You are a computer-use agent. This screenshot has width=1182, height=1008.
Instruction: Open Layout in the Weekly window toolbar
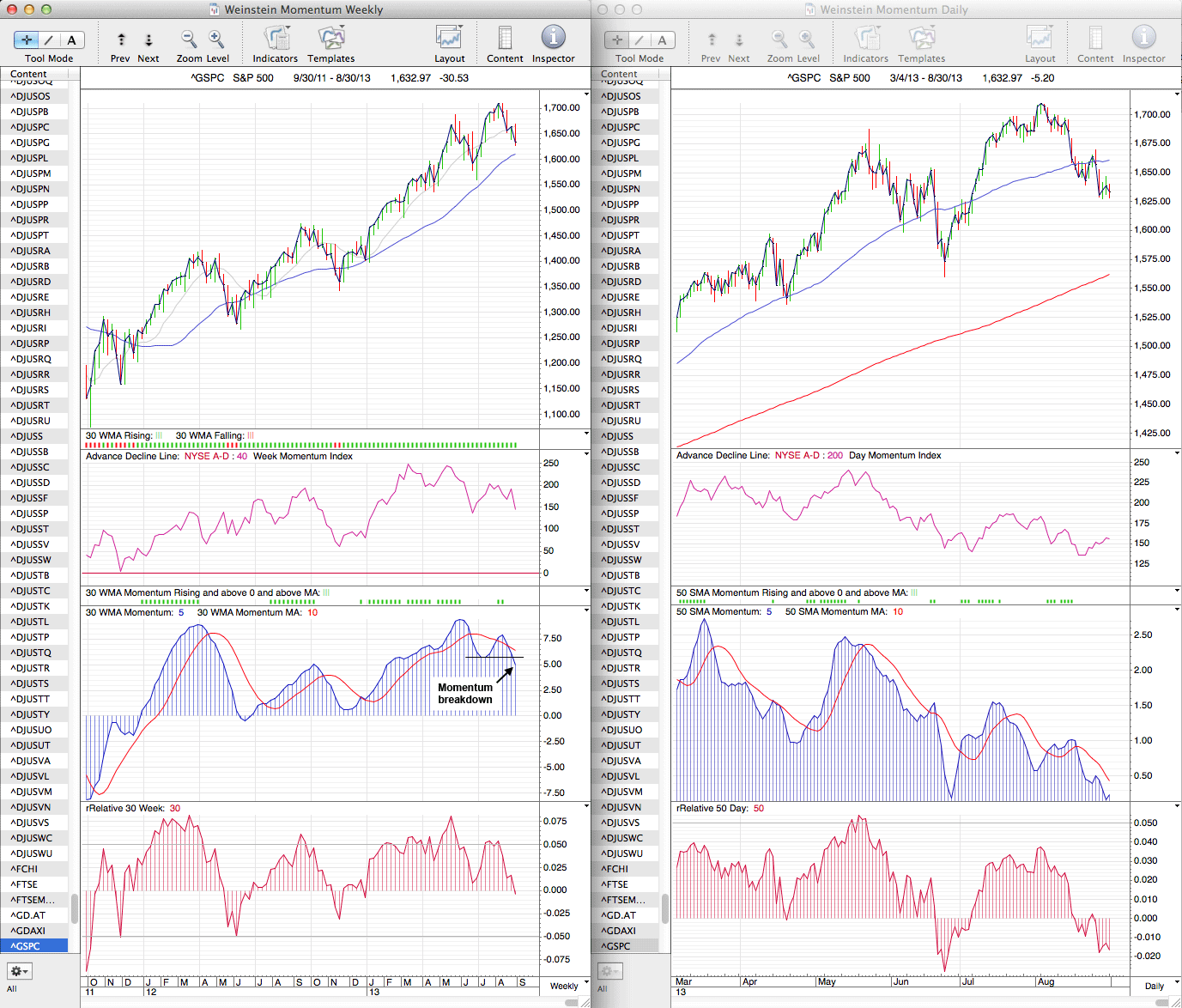pyautogui.click(x=449, y=38)
